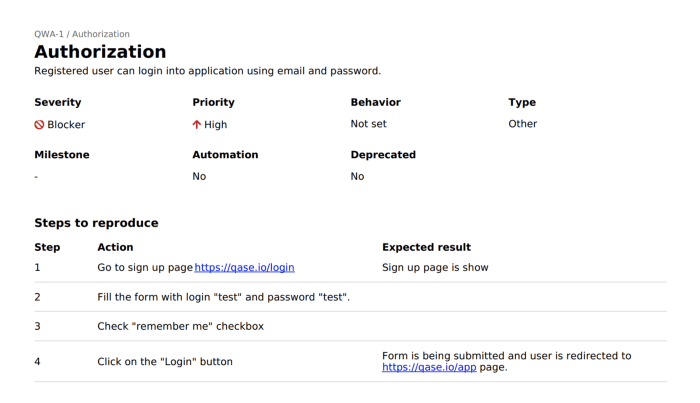Select step 2 Fill the form action text

pos(224,297)
